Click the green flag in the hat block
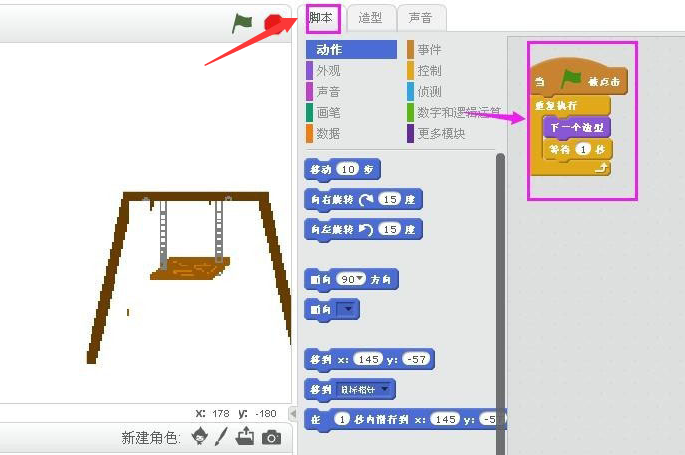The image size is (685, 455). [x=571, y=78]
